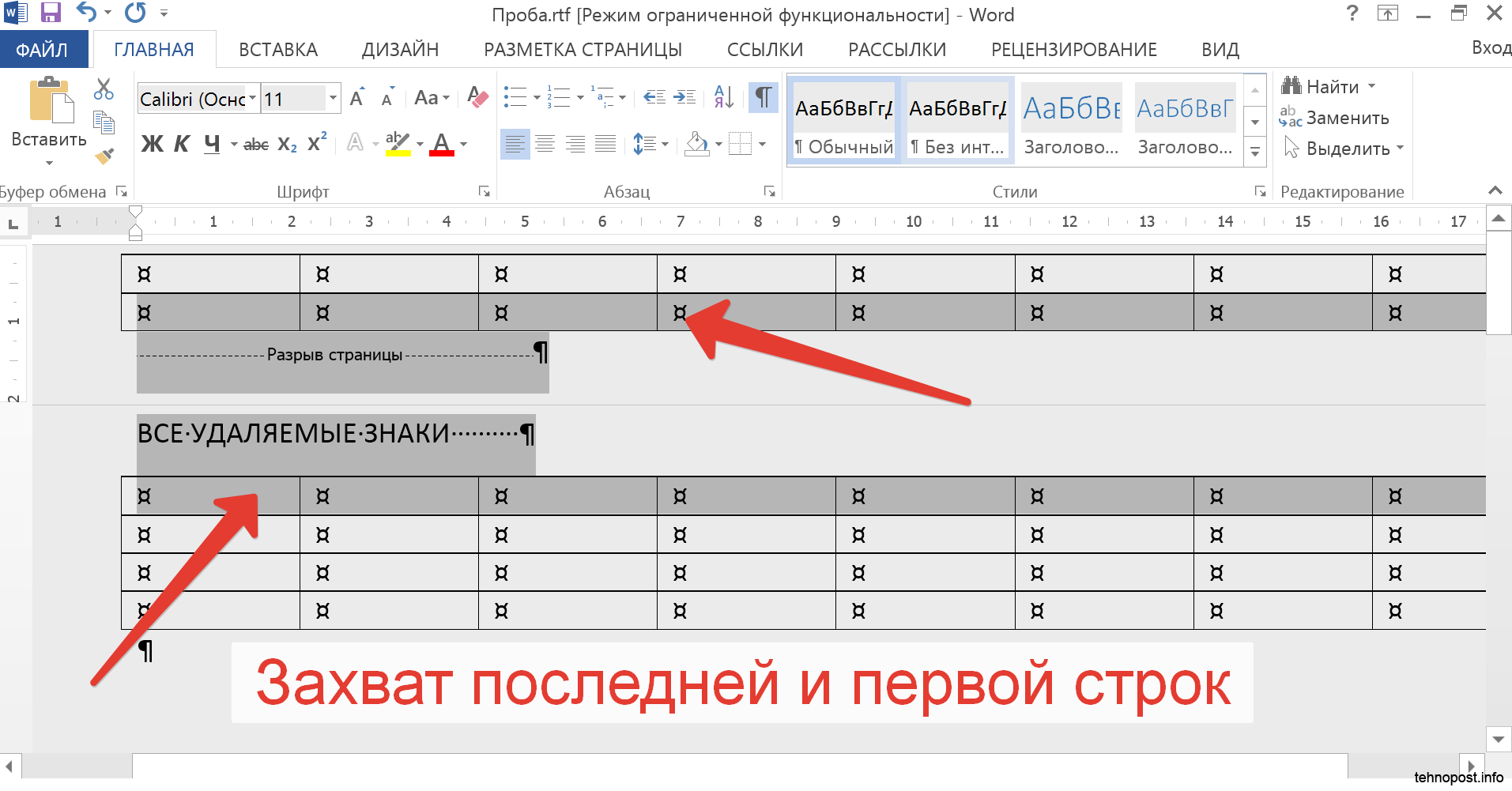The height and width of the screenshot is (791, 1512).
Task: Toggle bulleted list button
Action: (x=516, y=97)
